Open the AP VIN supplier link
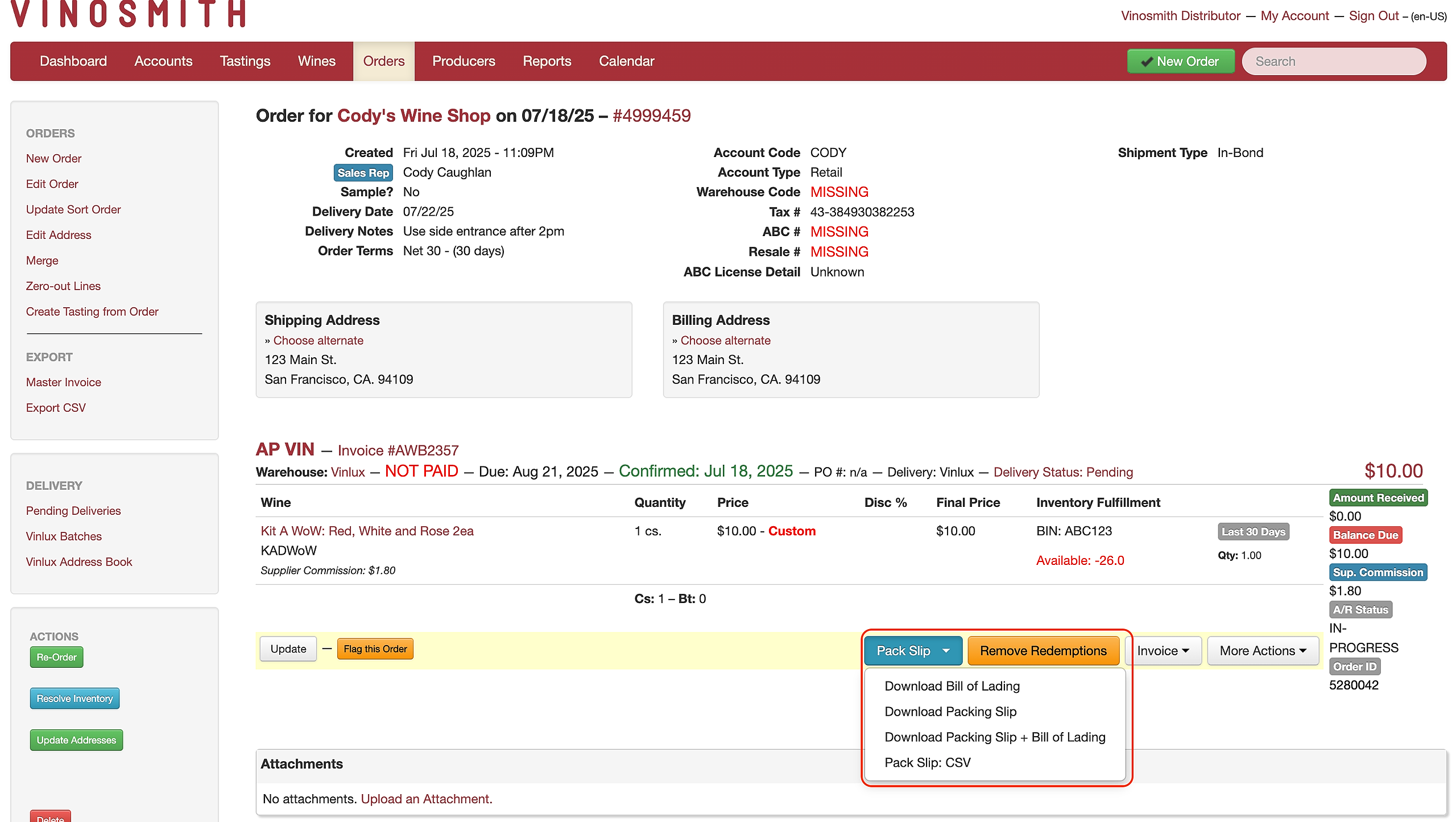This screenshot has height=822, width=1456. 285,449
